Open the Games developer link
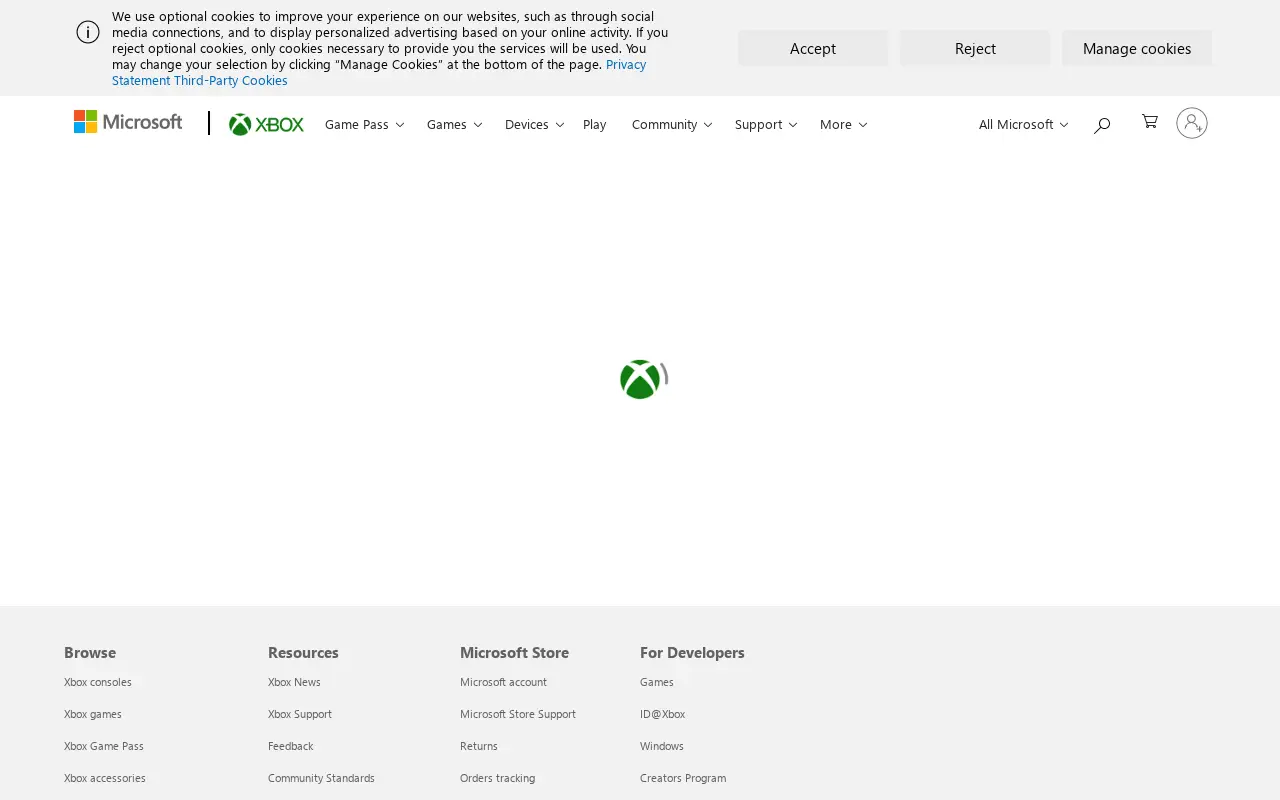The width and height of the screenshot is (1280, 800). click(x=657, y=682)
